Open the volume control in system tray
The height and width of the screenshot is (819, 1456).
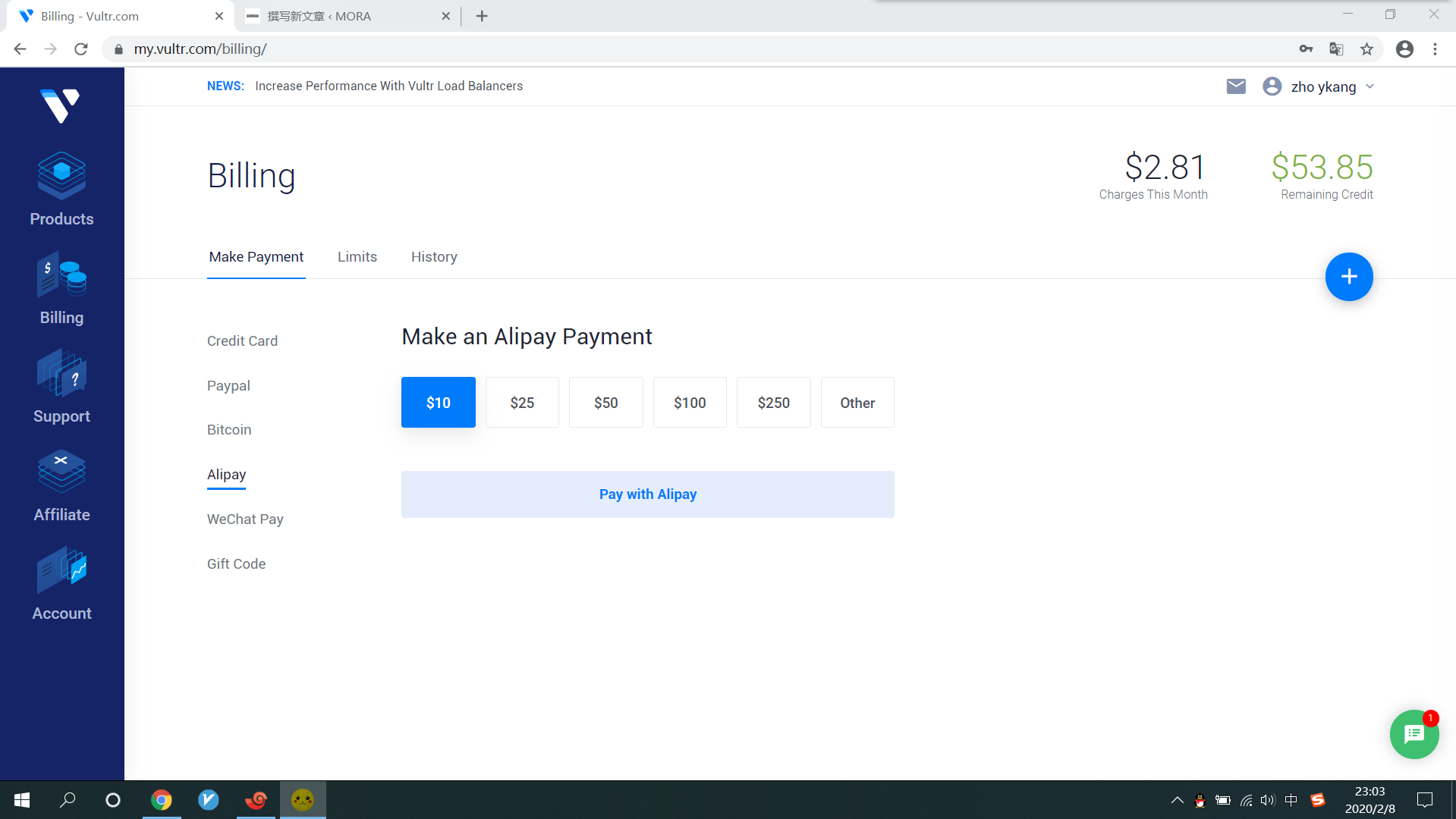1268,800
